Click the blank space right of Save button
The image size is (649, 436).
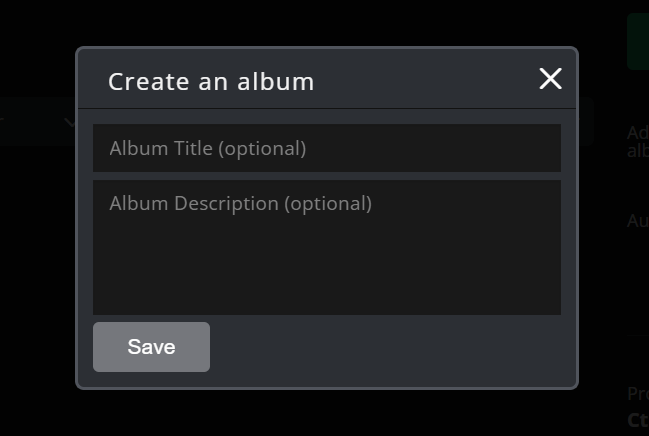tap(390, 347)
